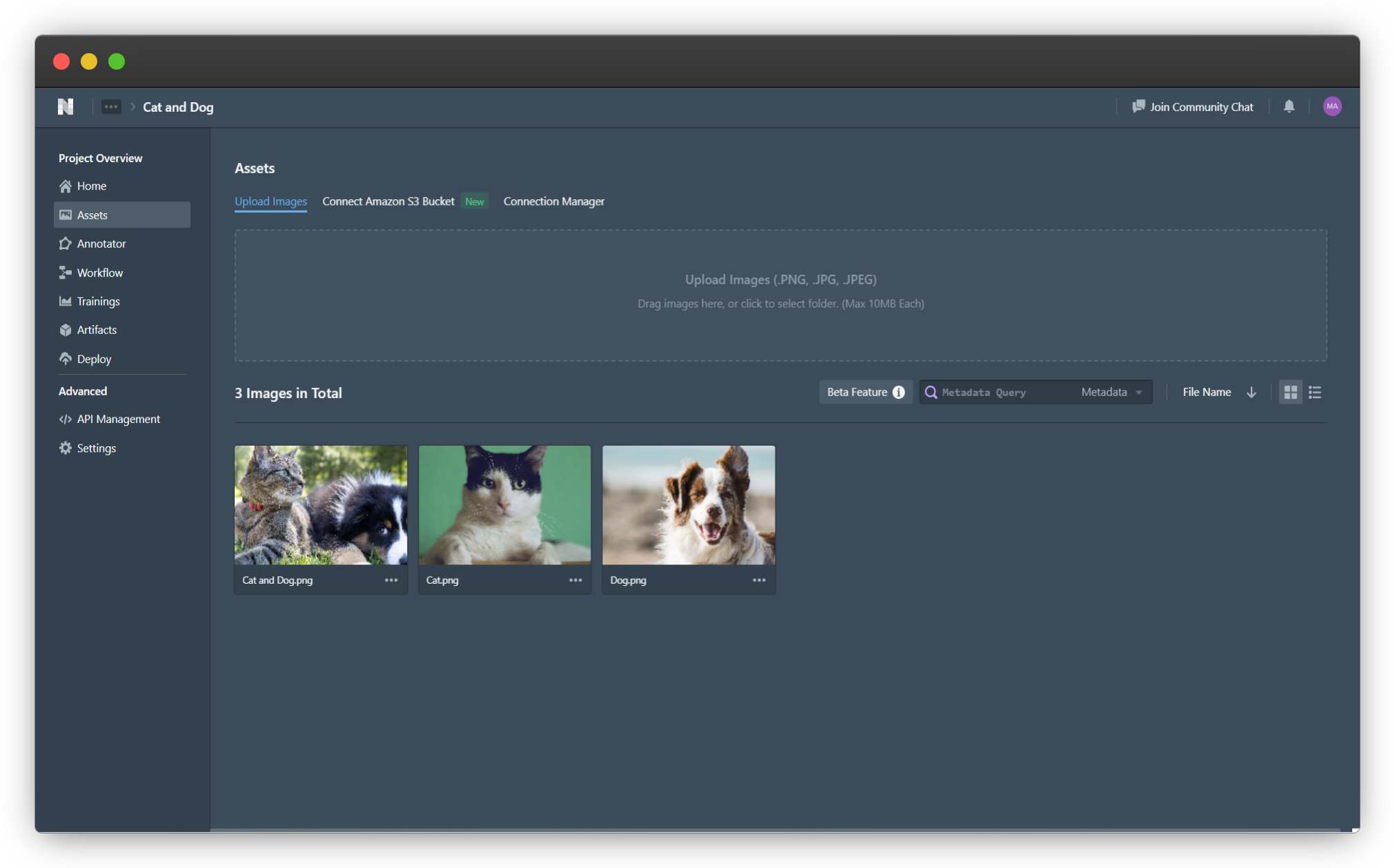Open options menu for Cat.png

(x=575, y=580)
